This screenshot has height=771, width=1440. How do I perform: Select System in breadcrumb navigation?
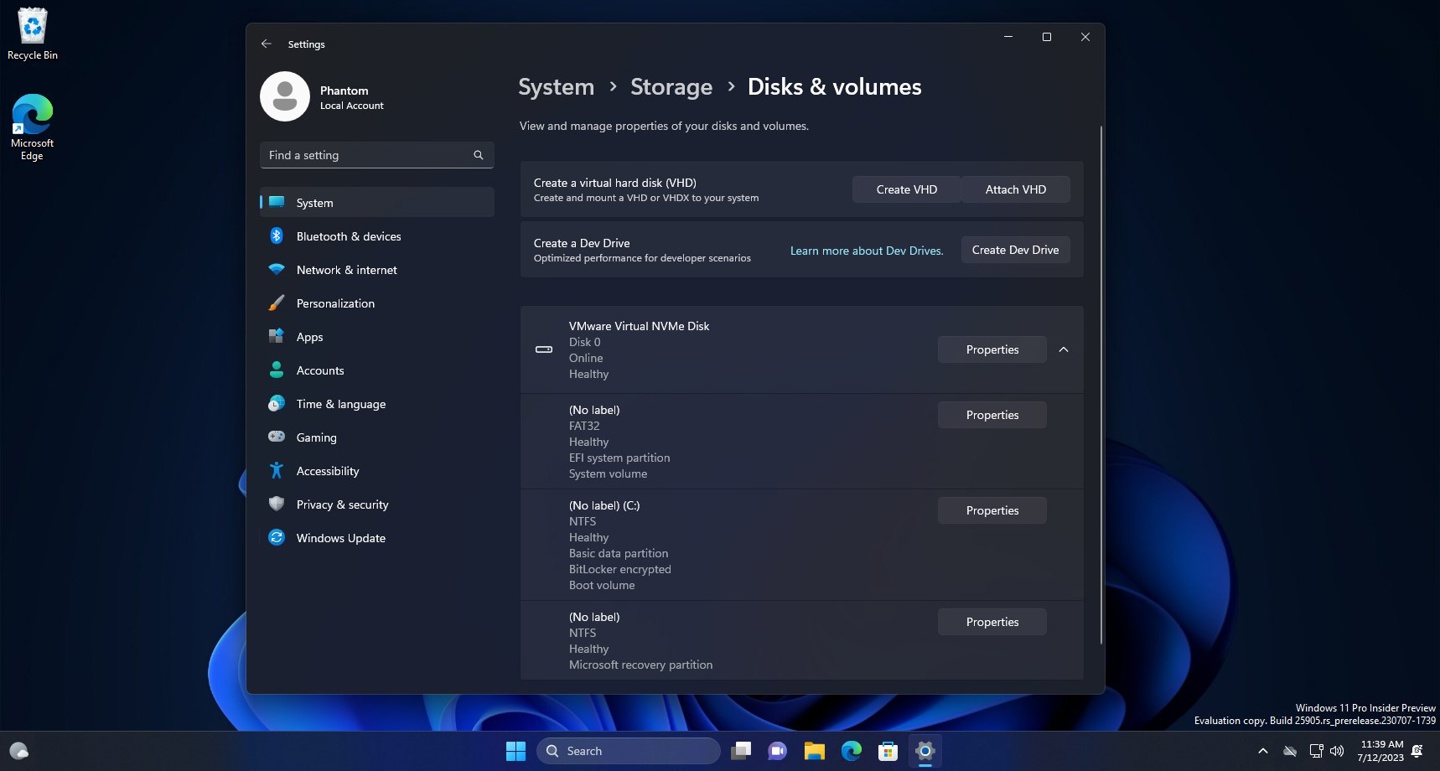[x=556, y=87]
